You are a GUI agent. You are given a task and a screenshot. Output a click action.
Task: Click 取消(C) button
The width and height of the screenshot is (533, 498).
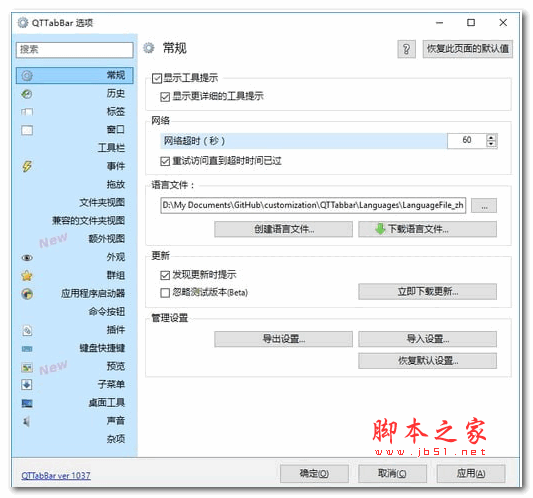pyautogui.click(x=392, y=474)
